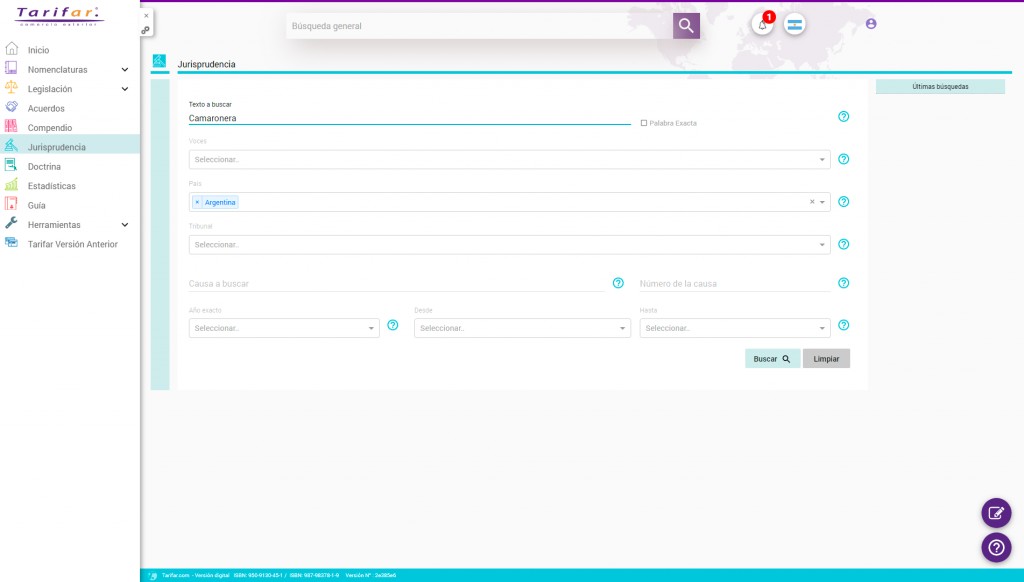Clear all País selections with x

pyautogui.click(x=812, y=202)
